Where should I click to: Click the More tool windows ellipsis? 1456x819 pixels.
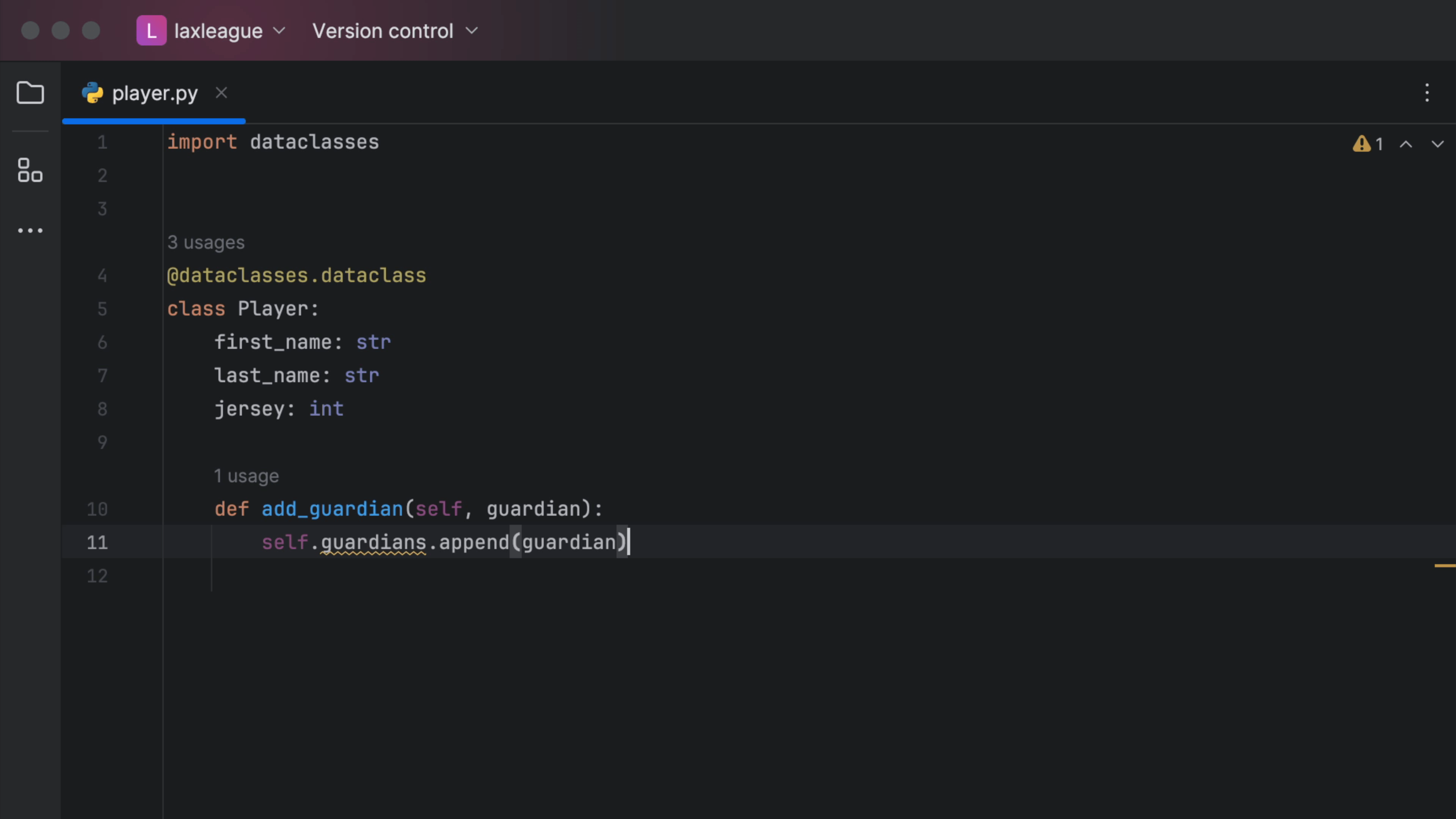point(30,231)
